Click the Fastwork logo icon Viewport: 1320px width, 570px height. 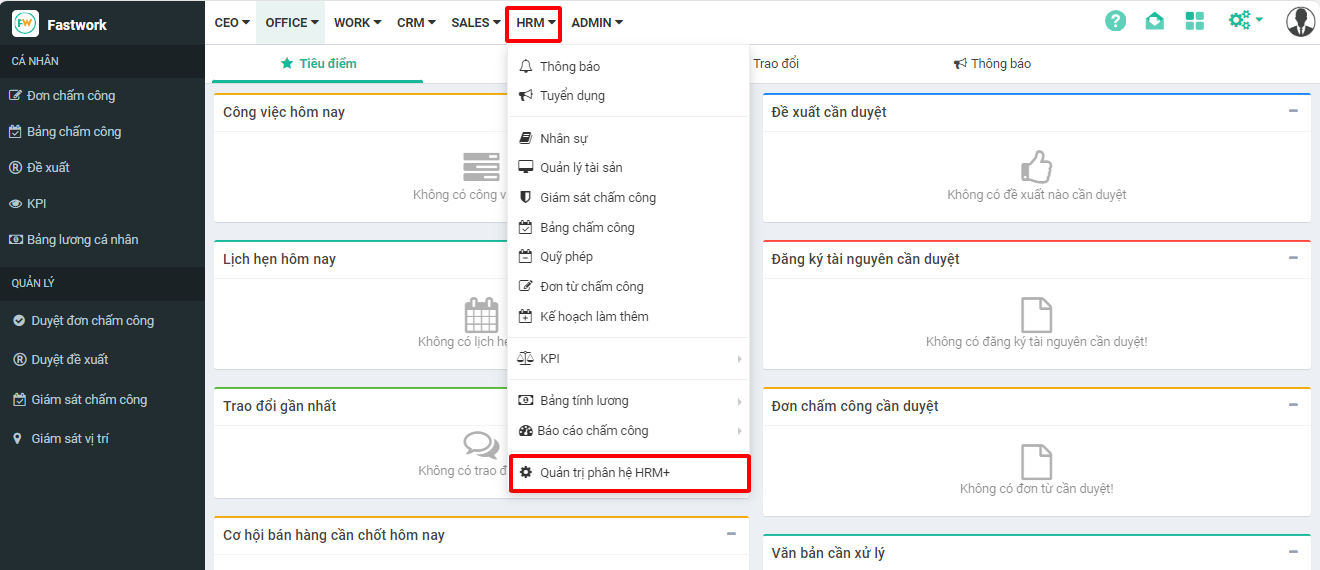[25, 23]
